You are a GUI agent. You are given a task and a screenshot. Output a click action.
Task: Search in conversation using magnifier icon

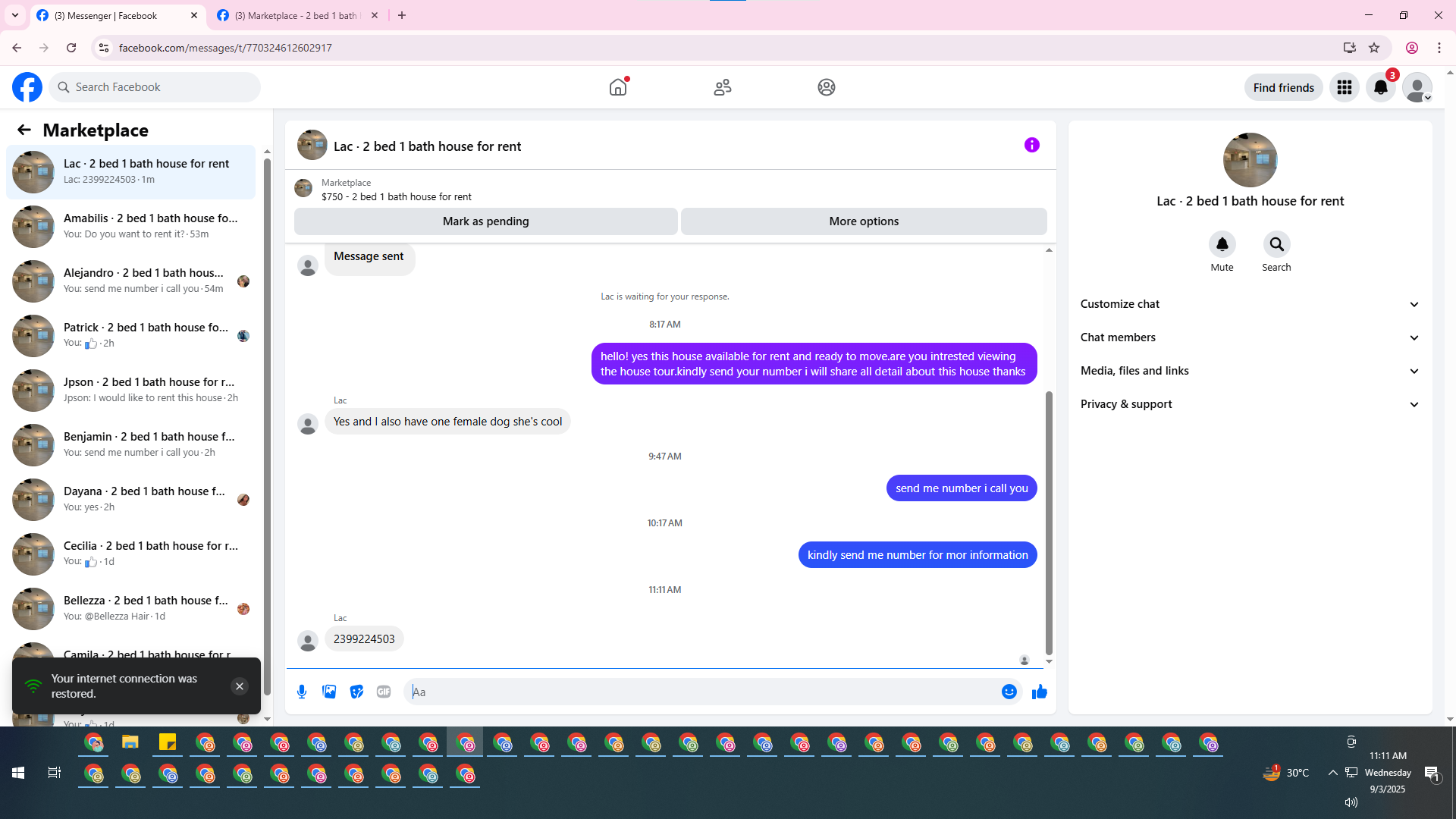[1277, 244]
